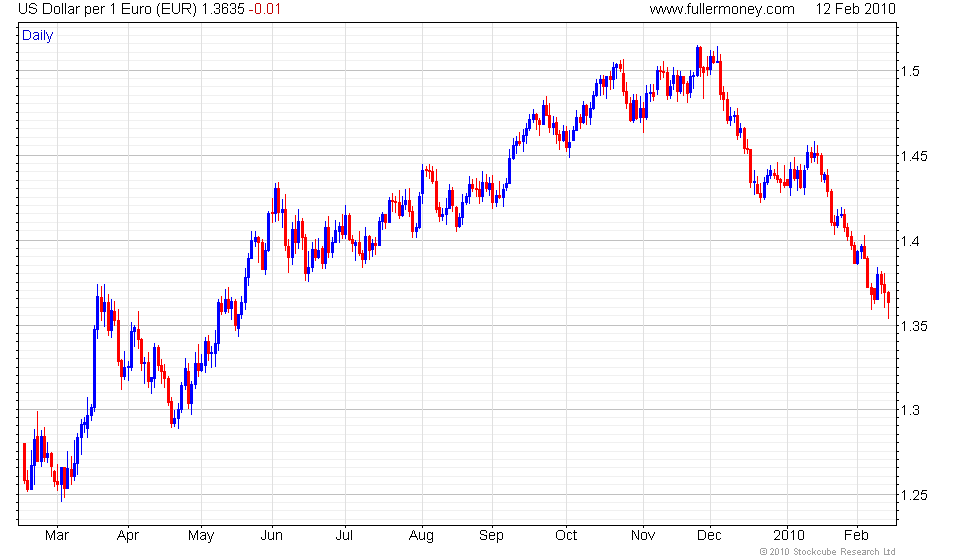Click the 'Jun' month label
Viewport: 980px width, 560px height.
(272, 536)
